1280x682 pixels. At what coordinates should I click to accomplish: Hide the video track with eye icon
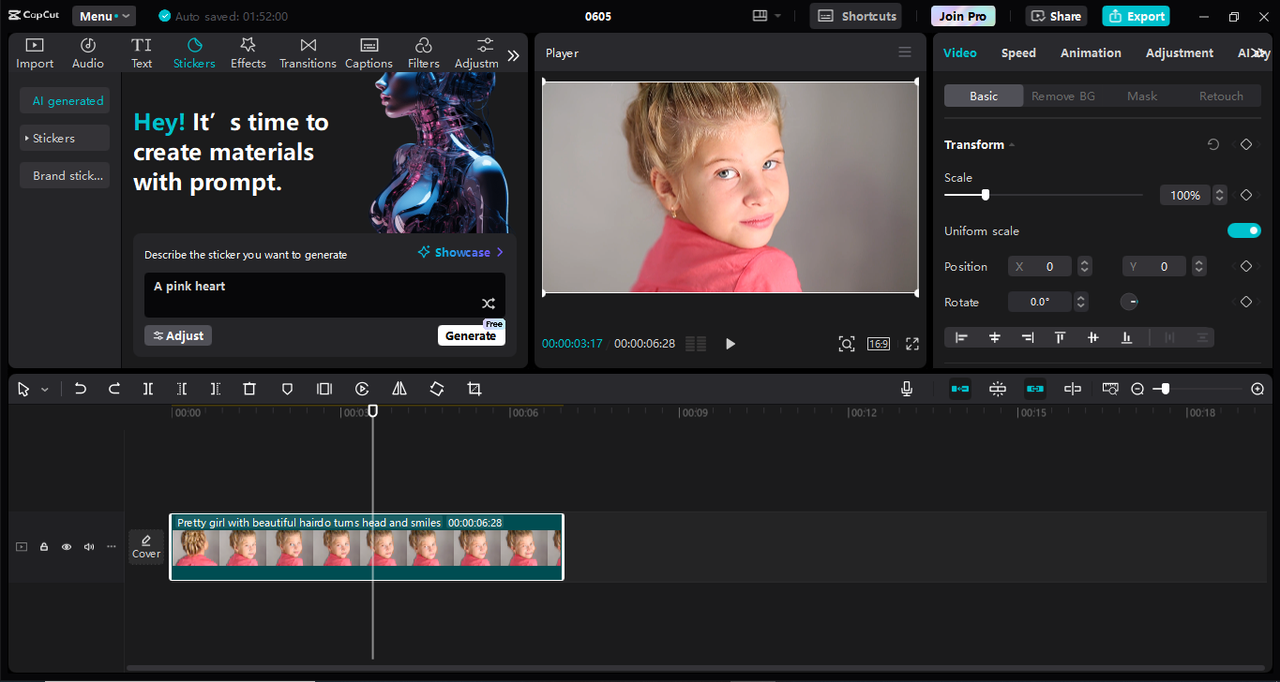(x=66, y=547)
